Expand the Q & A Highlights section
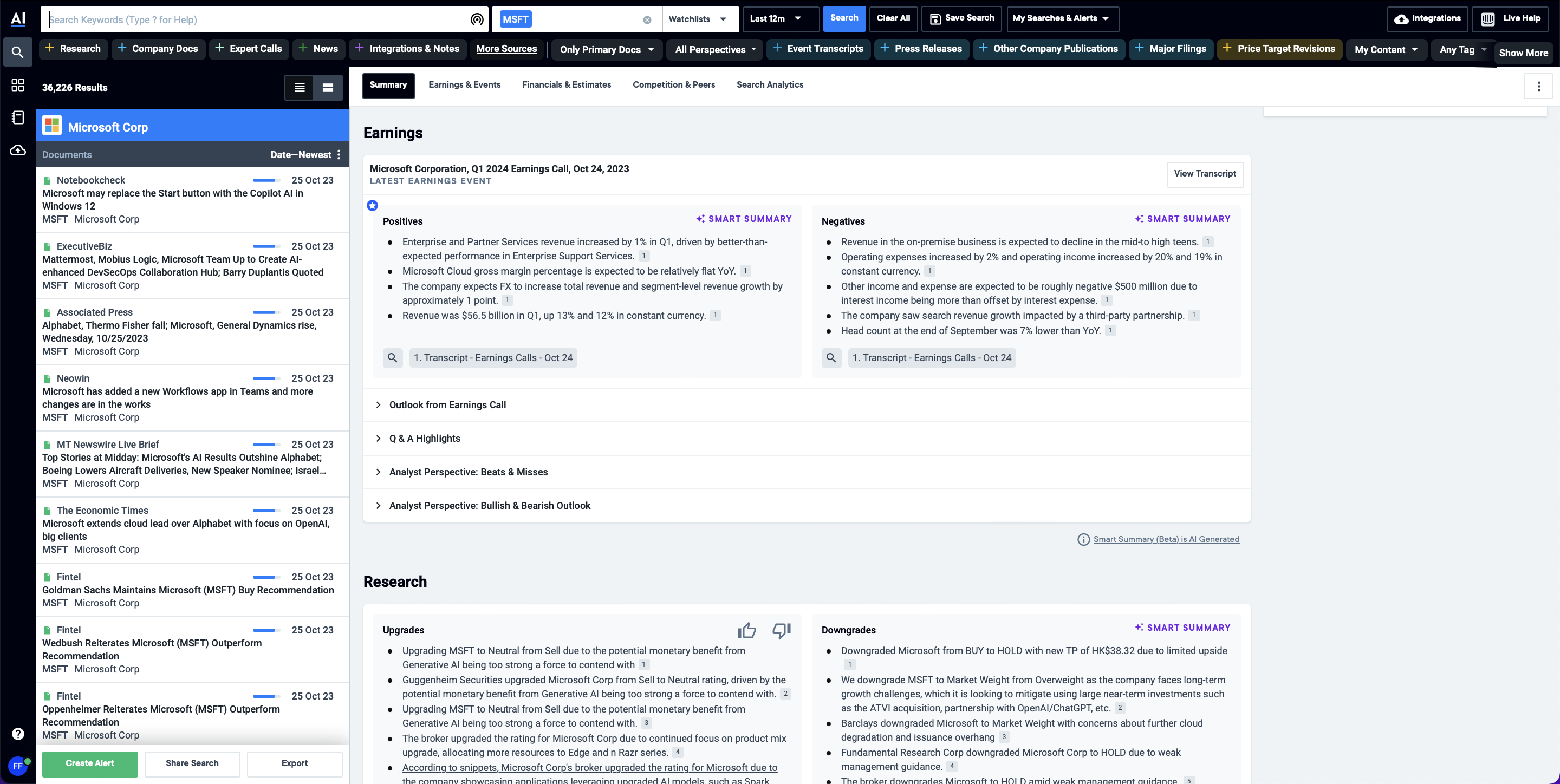Viewport: 1560px width, 784px height. tap(424, 439)
